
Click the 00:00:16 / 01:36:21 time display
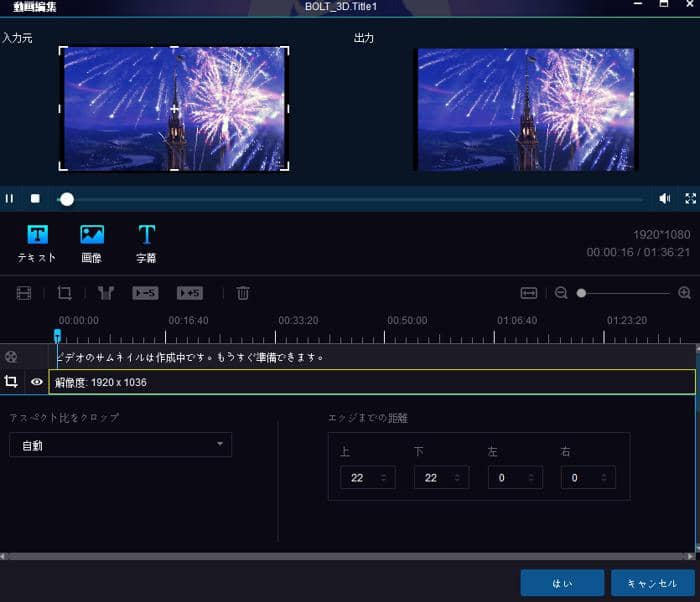(638, 252)
